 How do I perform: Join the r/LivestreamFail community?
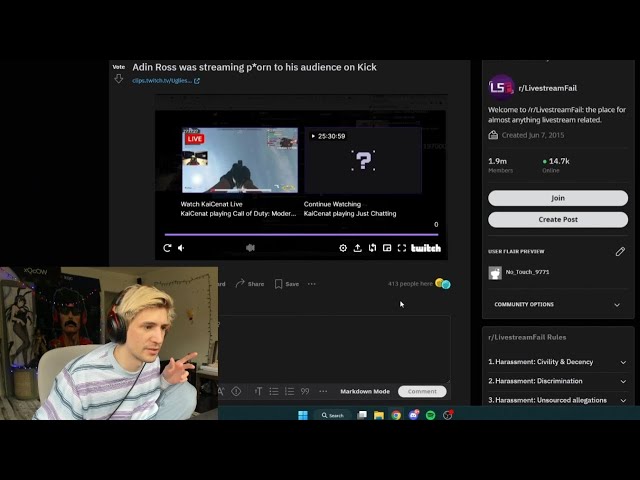(x=558, y=198)
